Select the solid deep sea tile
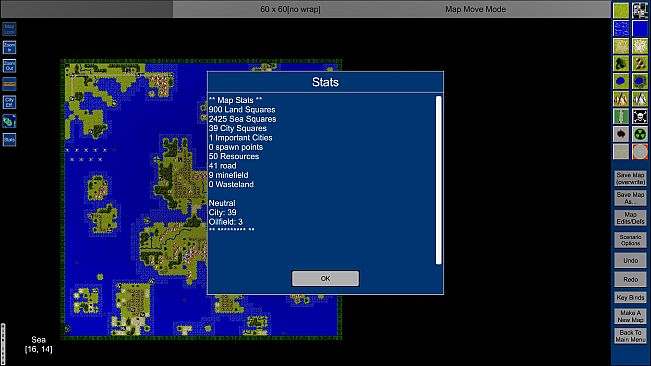 point(640,28)
